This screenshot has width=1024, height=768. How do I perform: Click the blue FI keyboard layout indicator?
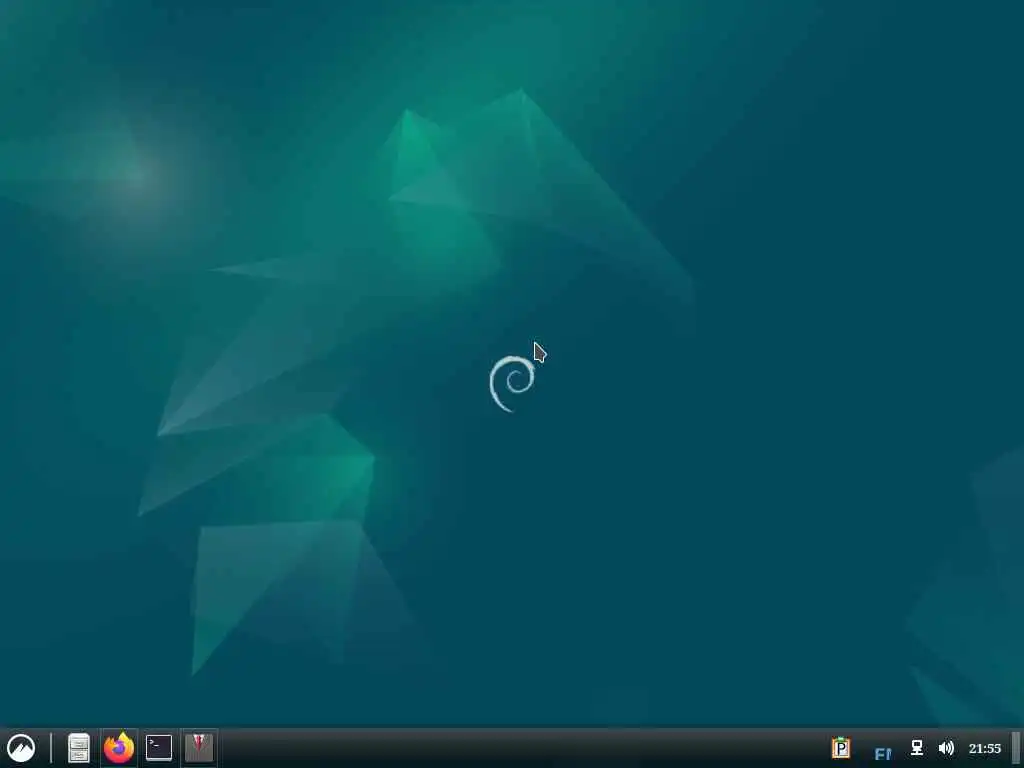(x=882, y=754)
